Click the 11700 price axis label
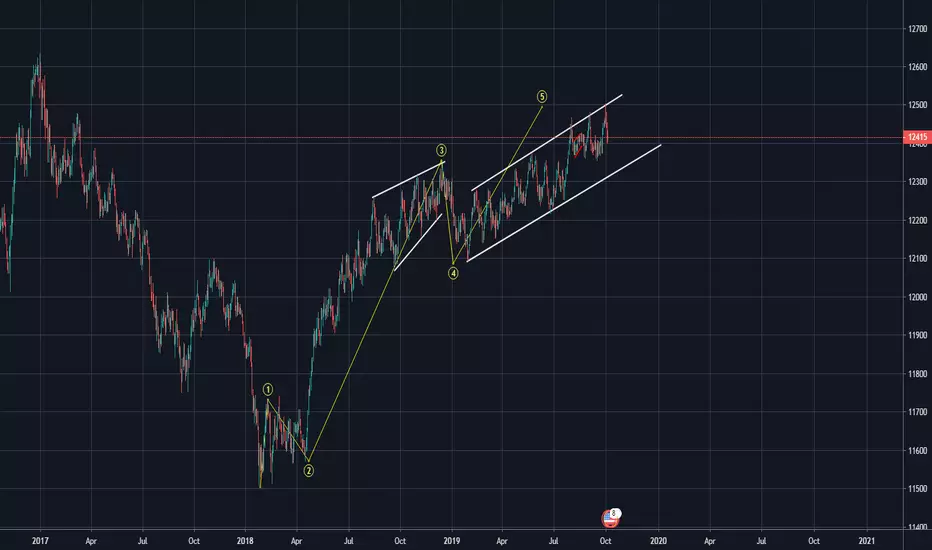The width and height of the screenshot is (932, 550). [x=917, y=411]
